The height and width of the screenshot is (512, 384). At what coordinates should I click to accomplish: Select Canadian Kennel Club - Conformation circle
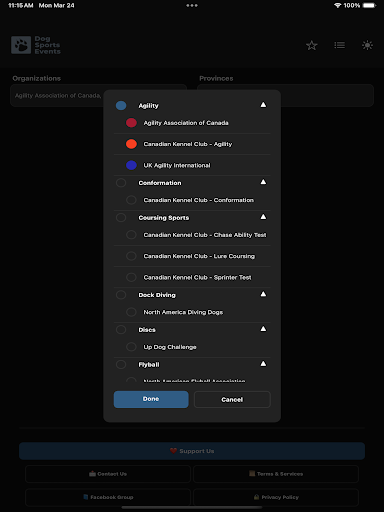click(131, 200)
